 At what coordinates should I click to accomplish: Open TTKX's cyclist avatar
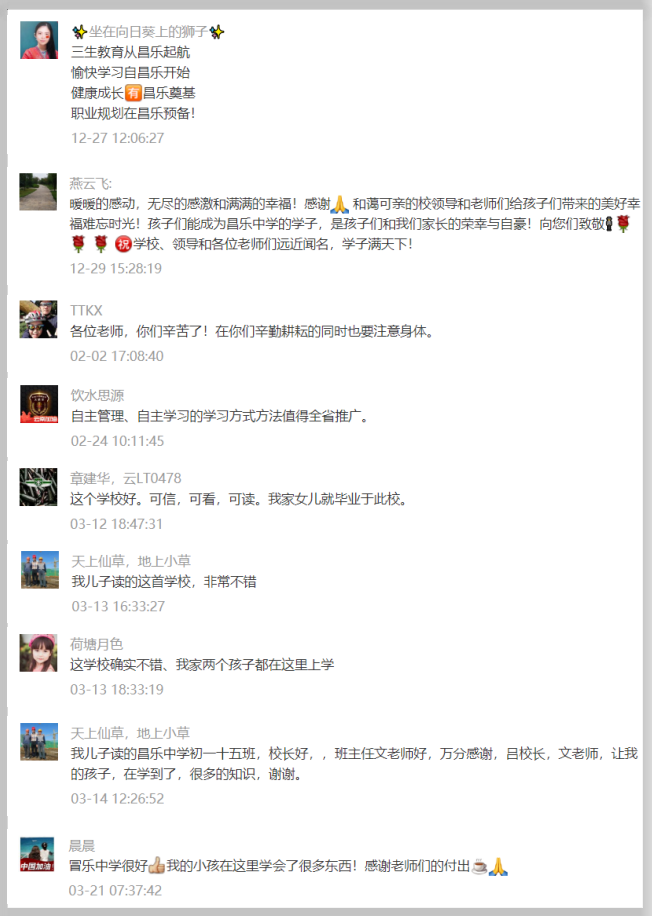pos(39,319)
